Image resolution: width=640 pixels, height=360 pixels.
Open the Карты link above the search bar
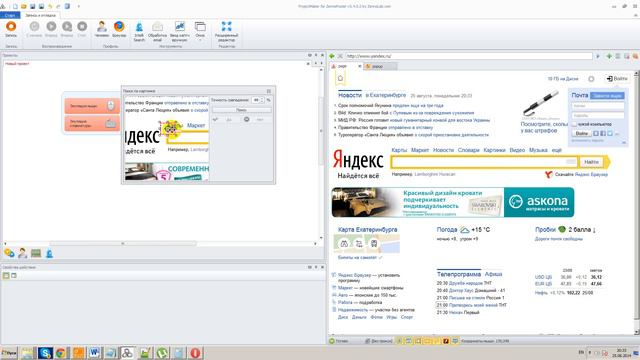(x=399, y=150)
